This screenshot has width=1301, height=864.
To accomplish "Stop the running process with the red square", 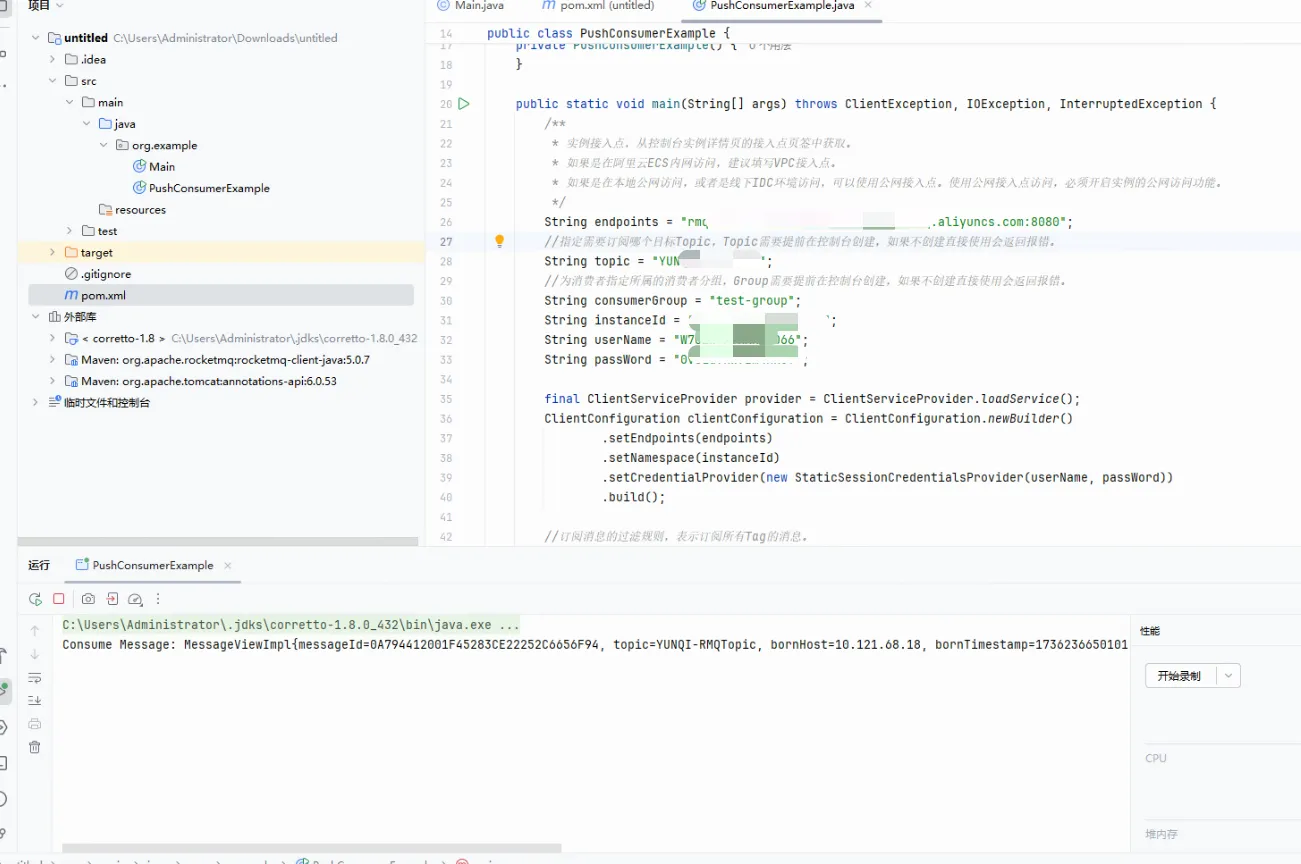I will pos(59,599).
